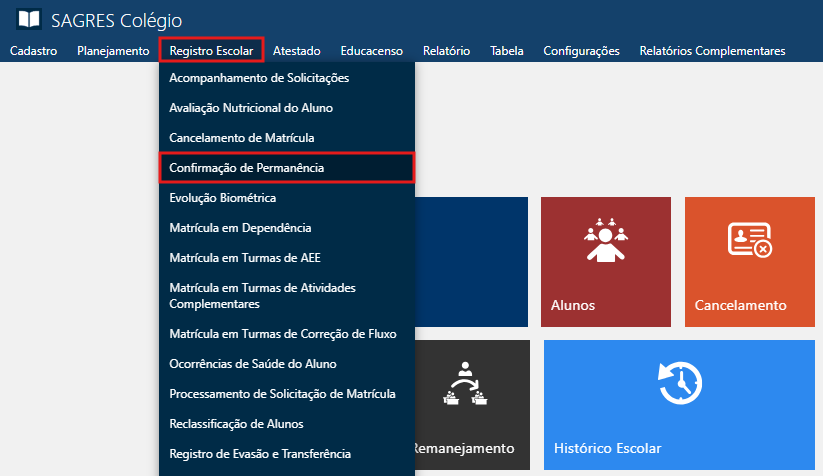The width and height of the screenshot is (823, 476).
Task: Click the Cancelamento ID card icon
Action: 748,240
